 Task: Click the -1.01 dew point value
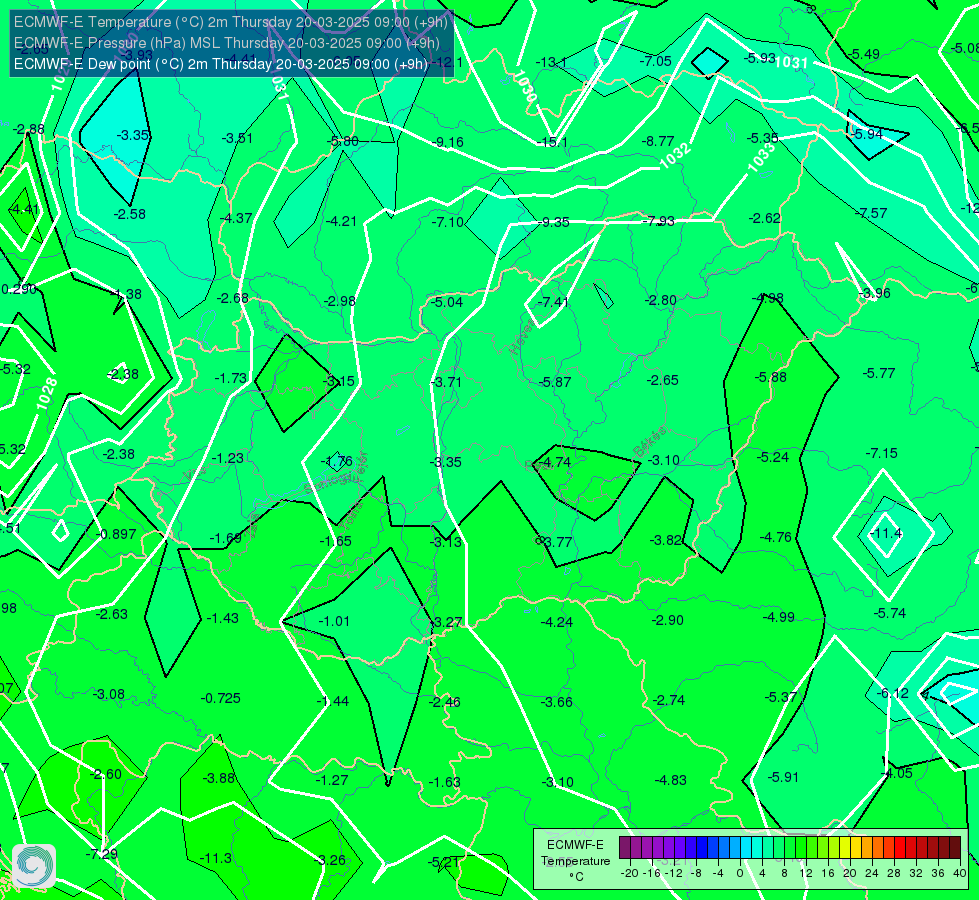[334, 621]
